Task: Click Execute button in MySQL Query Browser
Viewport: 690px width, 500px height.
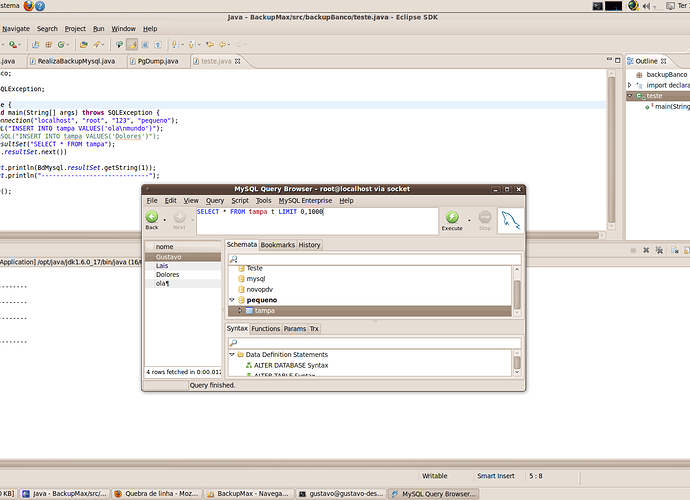Action: [x=452, y=221]
